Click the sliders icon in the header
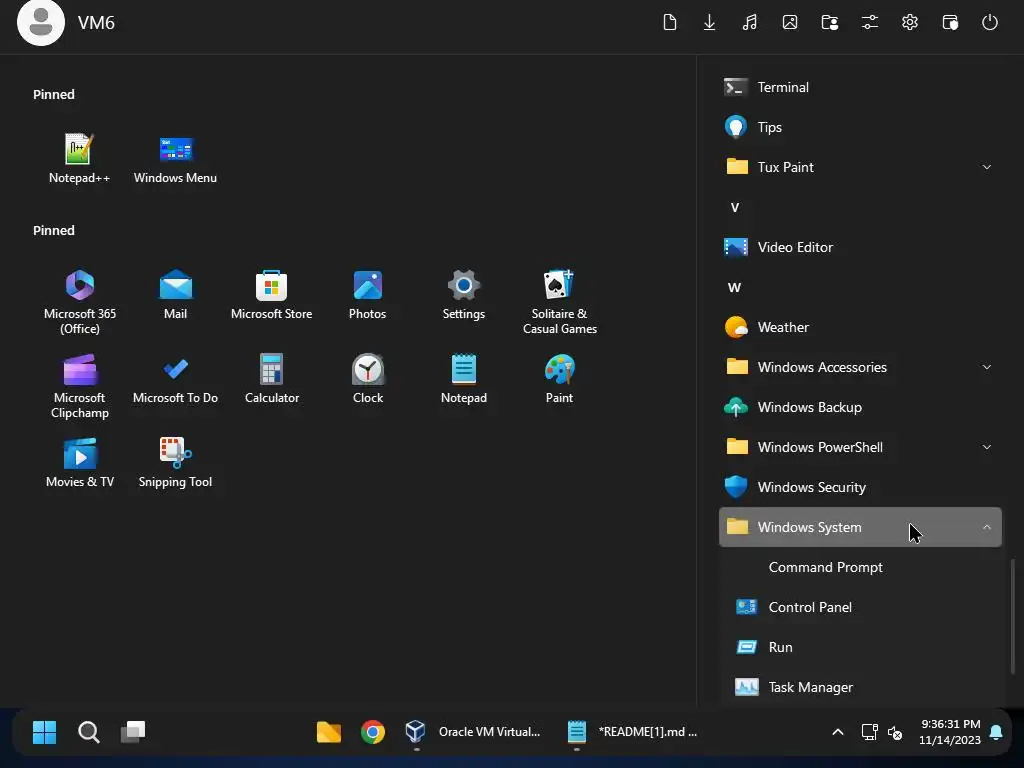1024x768 pixels. [x=869, y=22]
